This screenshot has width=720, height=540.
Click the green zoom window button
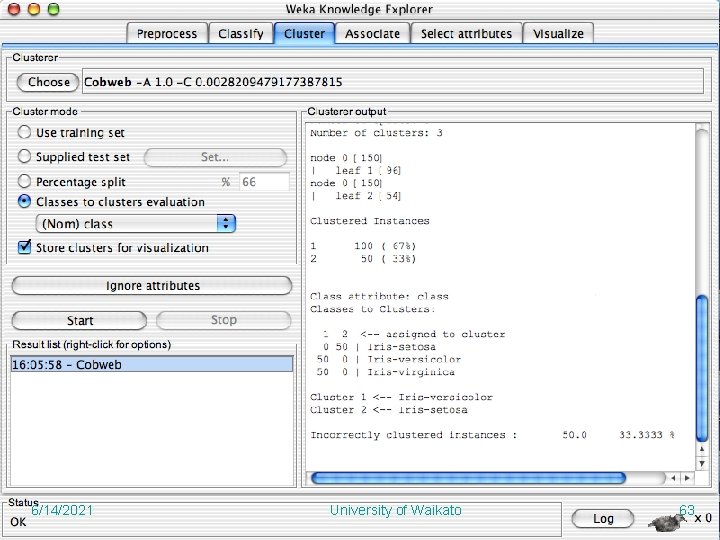[x=54, y=9]
